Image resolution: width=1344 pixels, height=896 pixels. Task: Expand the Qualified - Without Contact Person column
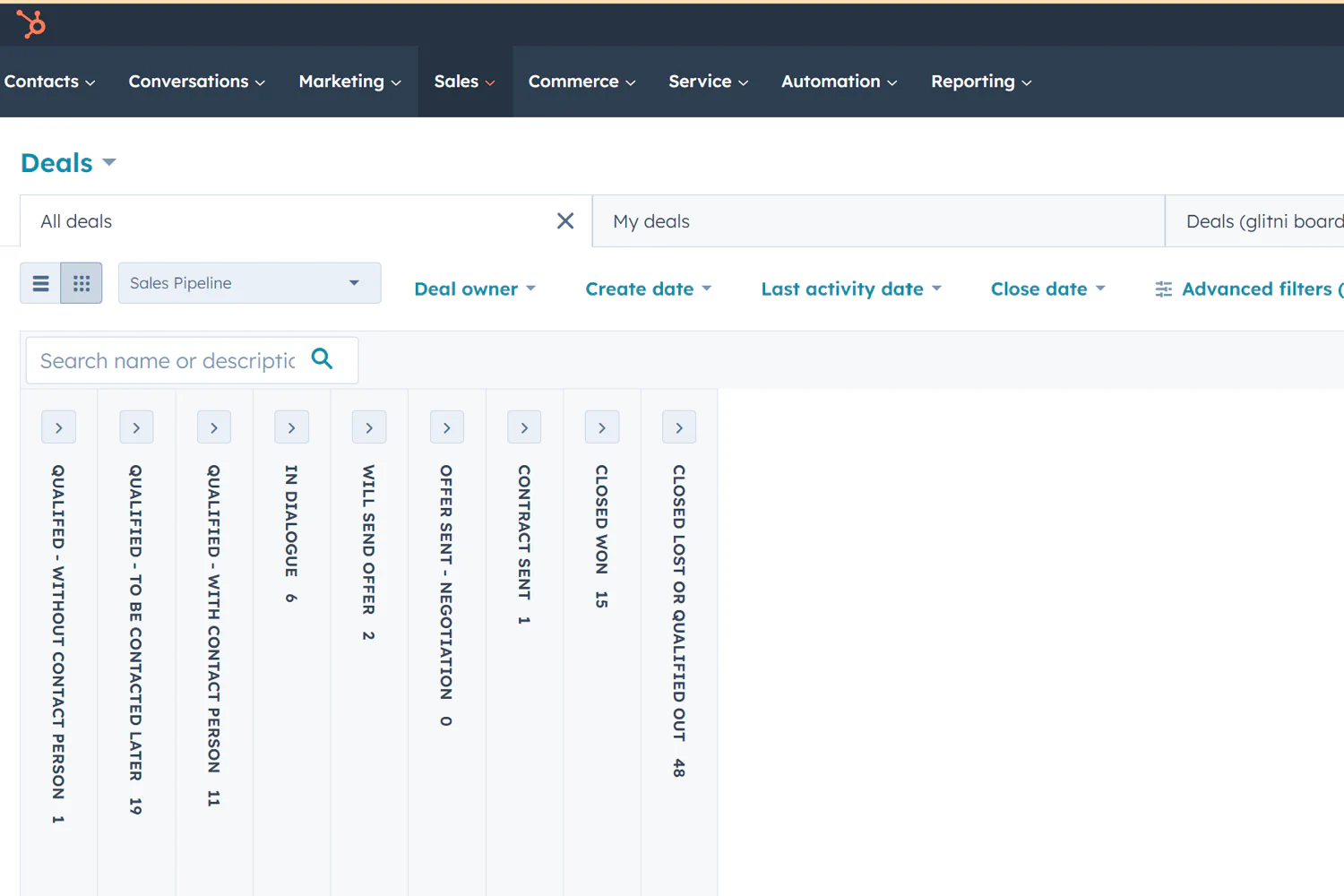(x=58, y=426)
